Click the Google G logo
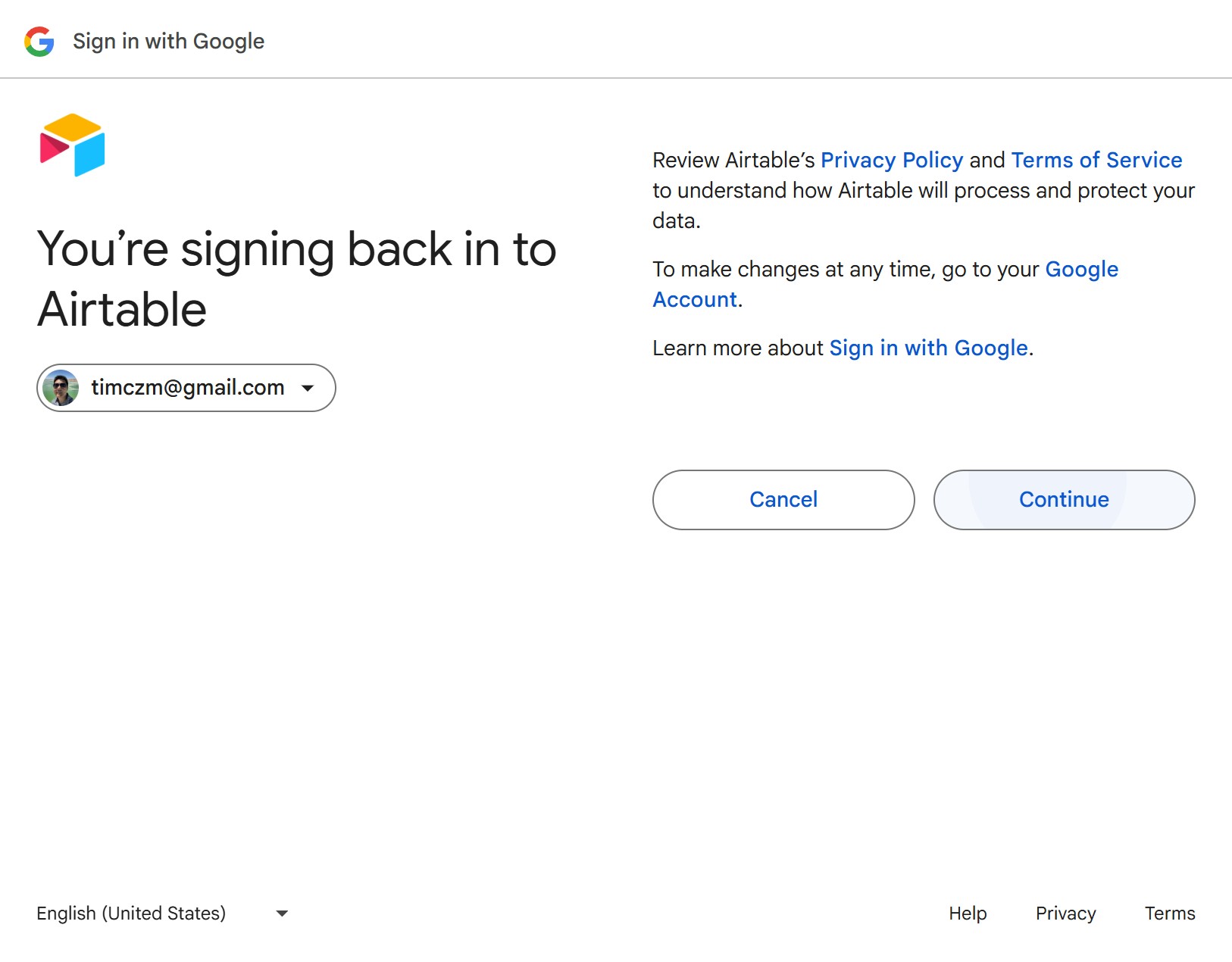This screenshot has height=962, width=1232. click(x=39, y=42)
